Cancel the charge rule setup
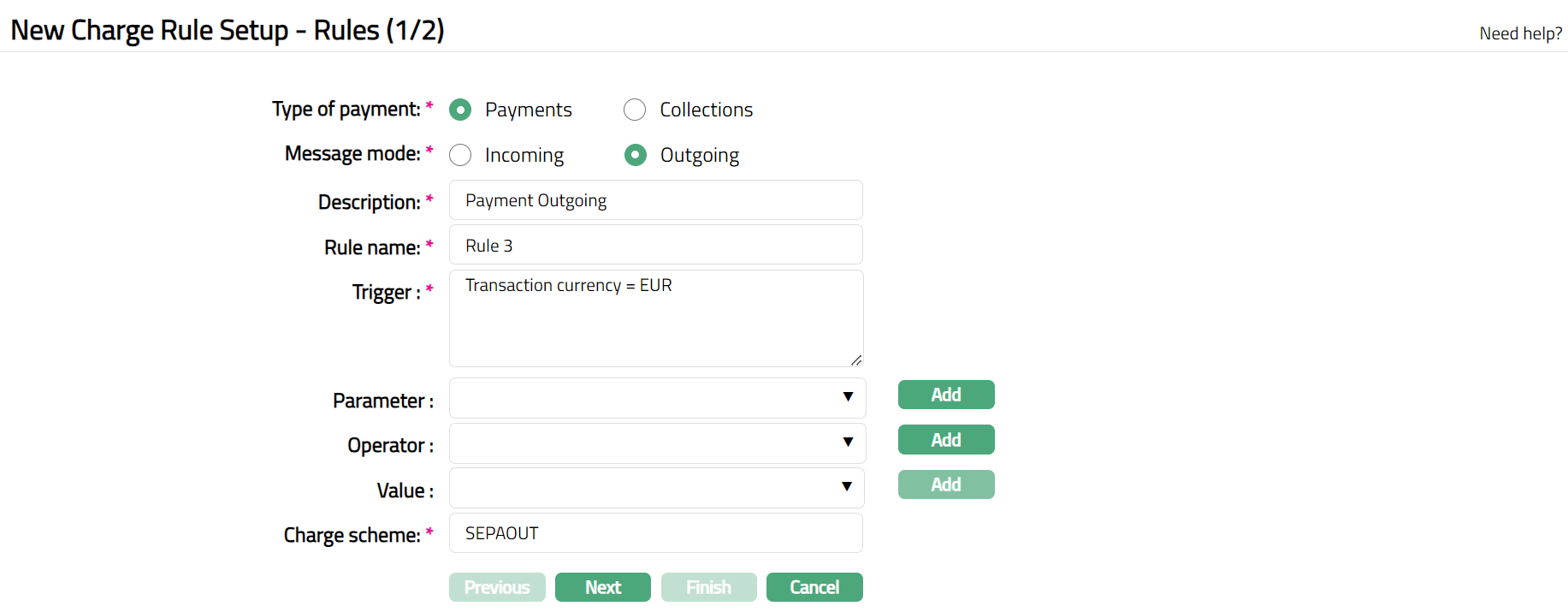This screenshot has width=1568, height=612. (814, 587)
